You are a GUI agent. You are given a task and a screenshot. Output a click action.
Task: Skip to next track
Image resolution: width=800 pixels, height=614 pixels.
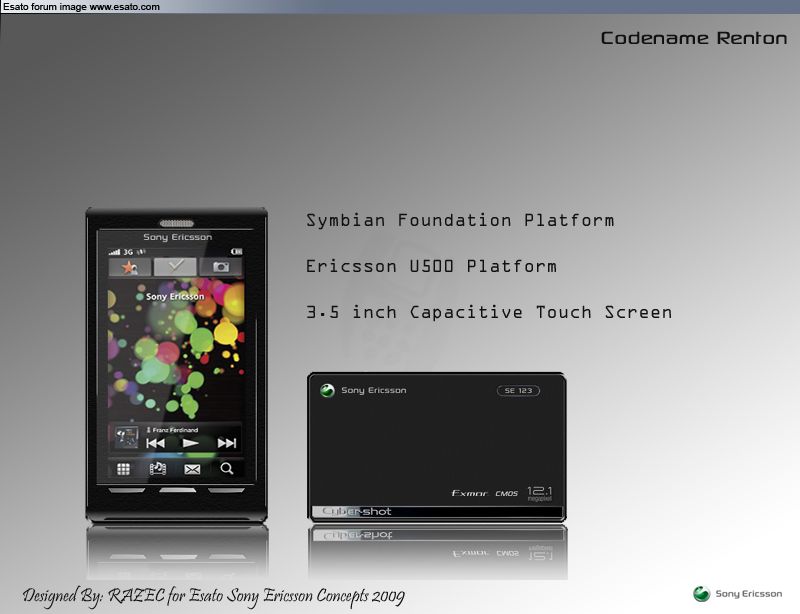(227, 443)
